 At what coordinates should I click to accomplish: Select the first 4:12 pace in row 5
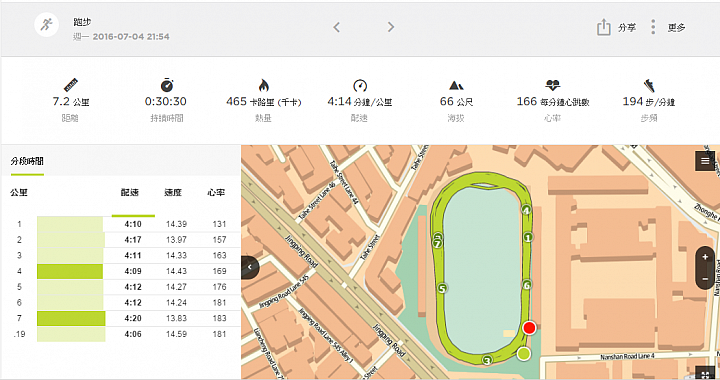[133, 287]
